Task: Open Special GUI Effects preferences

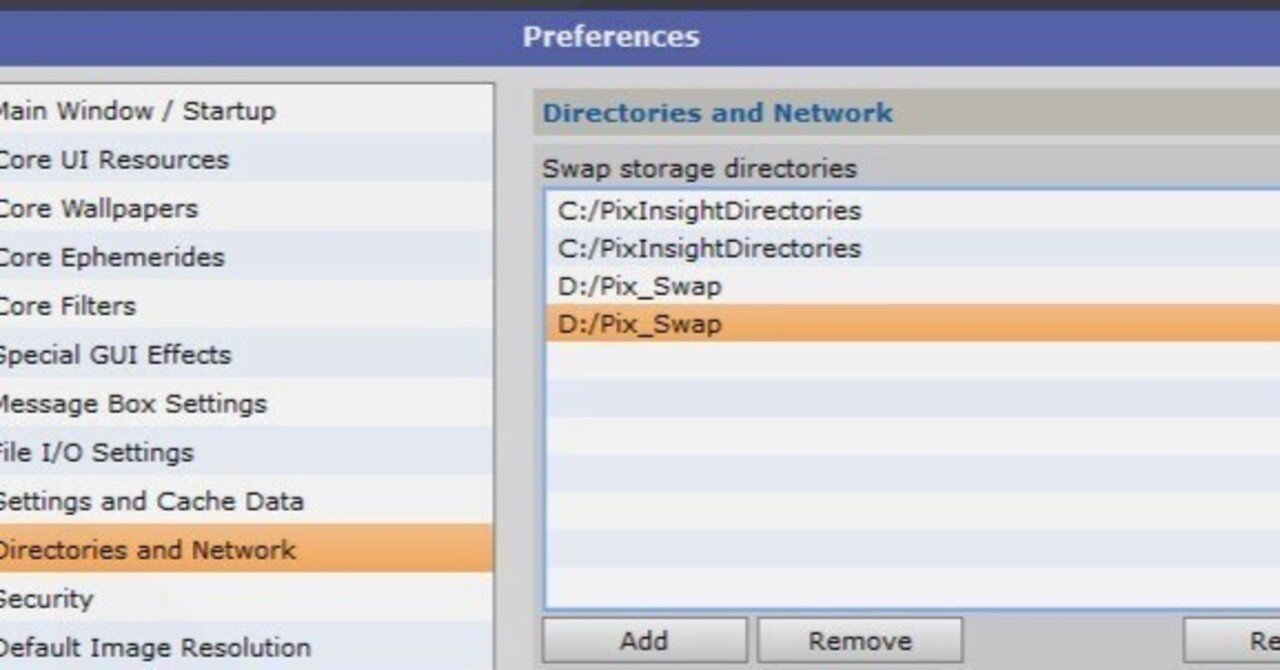Action: point(115,355)
